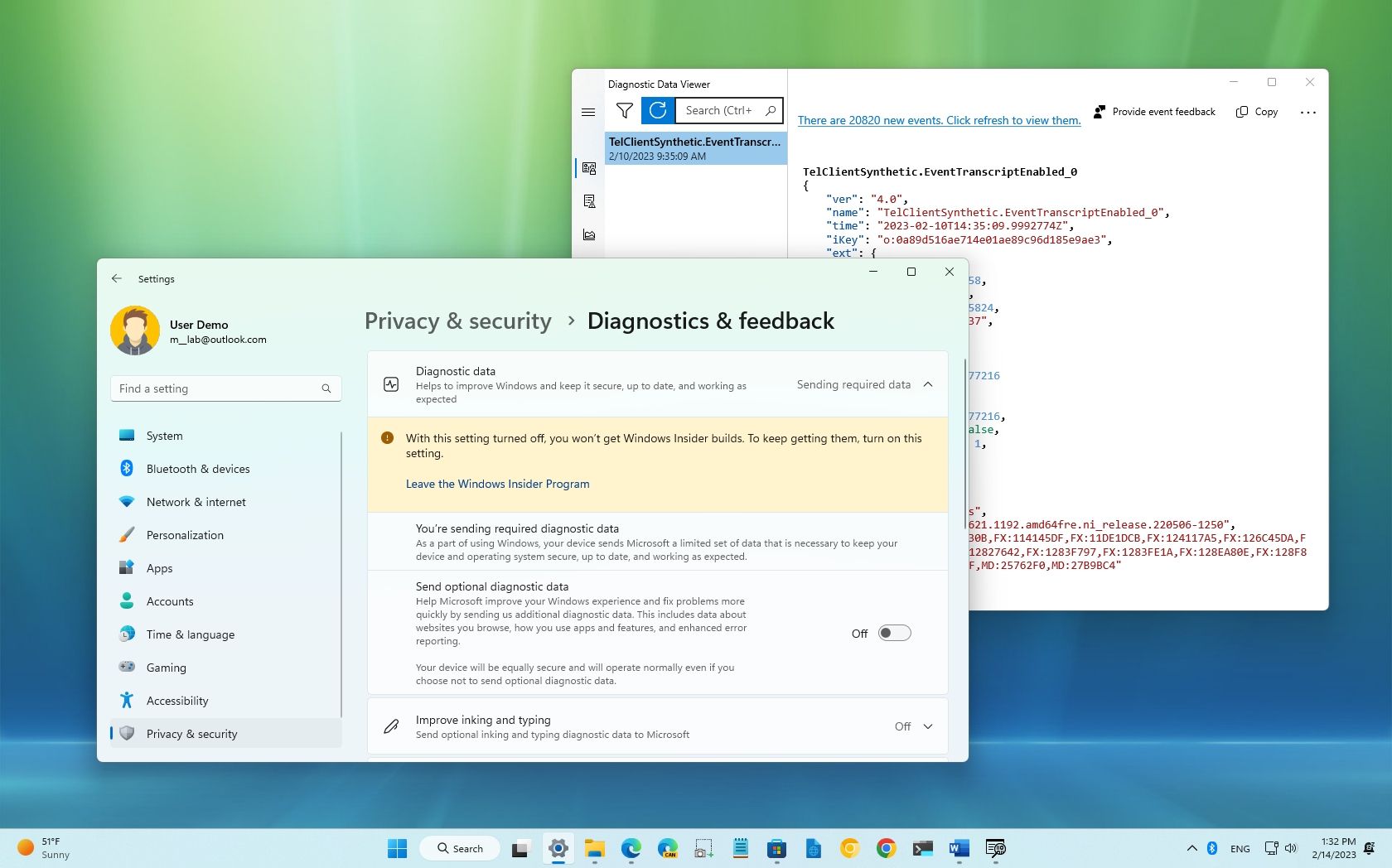The height and width of the screenshot is (868, 1392).
Task: Click the Provide event feedback icon
Action: click(x=1100, y=112)
